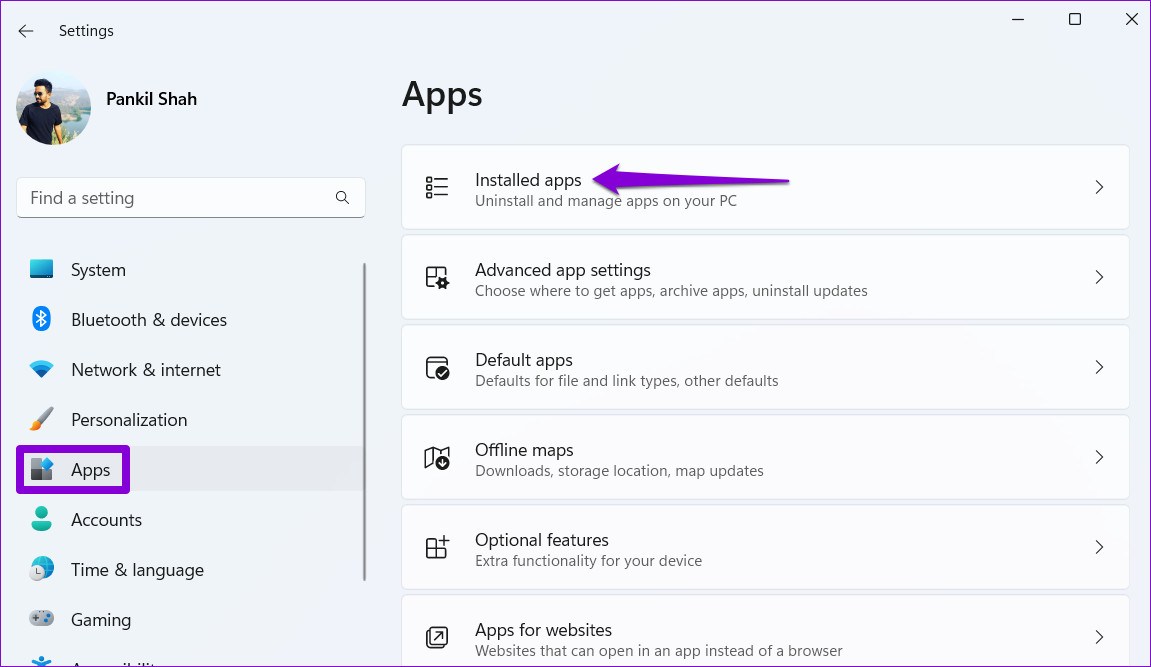Open Gaming settings from the sidebar
1151x667 pixels.
coord(100,619)
